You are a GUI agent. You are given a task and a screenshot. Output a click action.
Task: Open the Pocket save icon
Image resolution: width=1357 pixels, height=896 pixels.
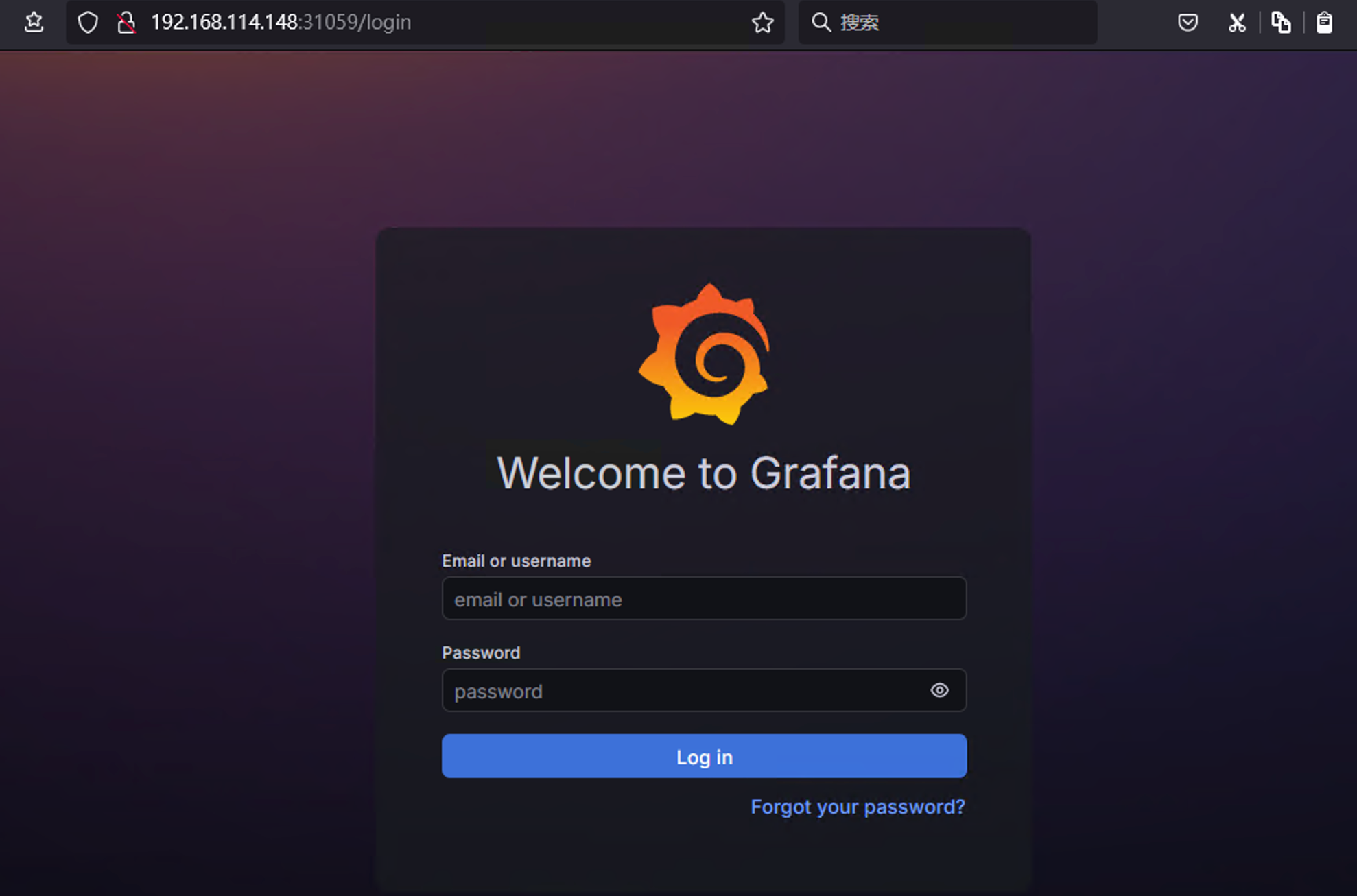[1188, 23]
